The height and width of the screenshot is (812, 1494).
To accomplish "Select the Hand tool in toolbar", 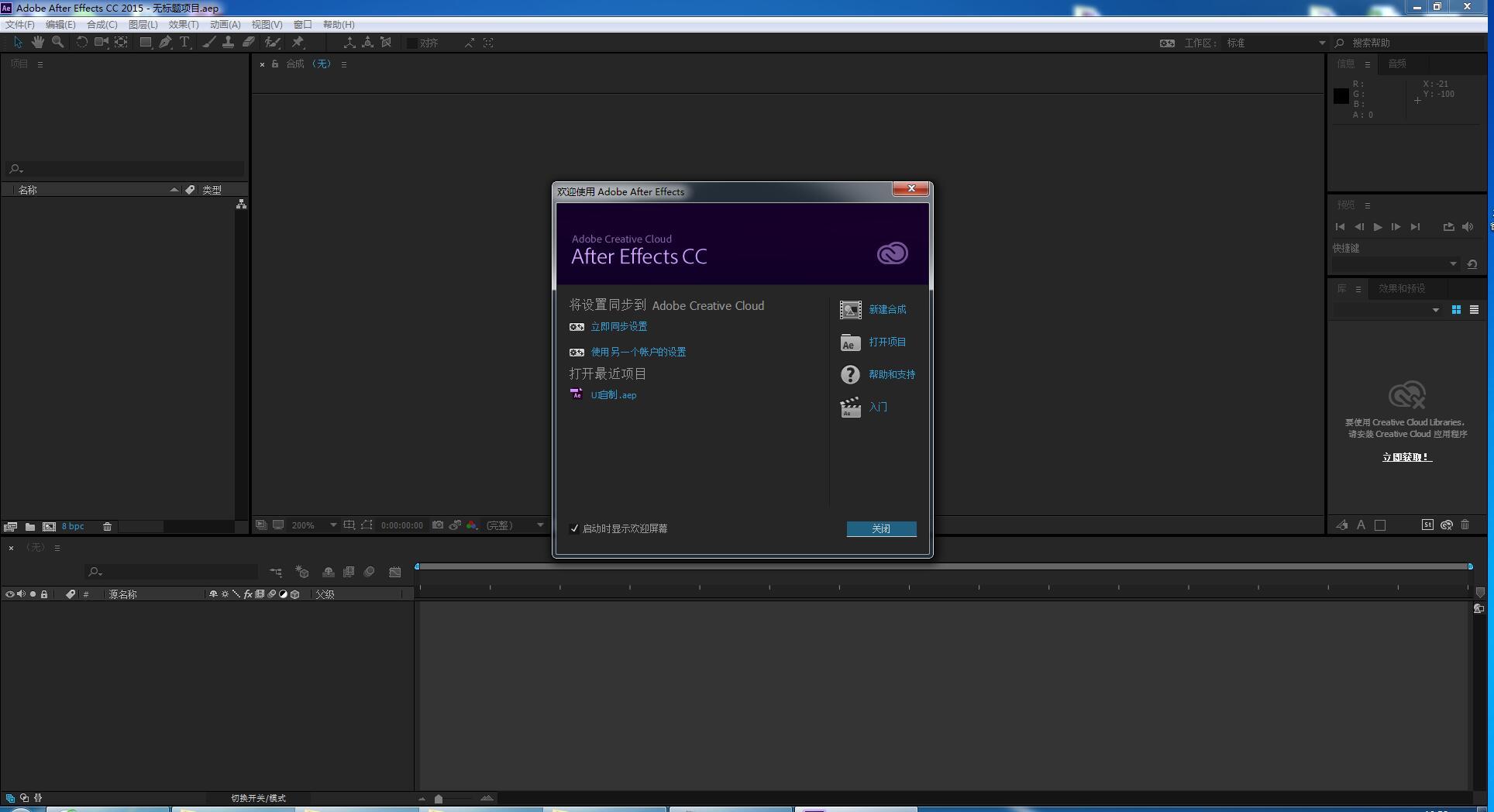I will point(37,43).
